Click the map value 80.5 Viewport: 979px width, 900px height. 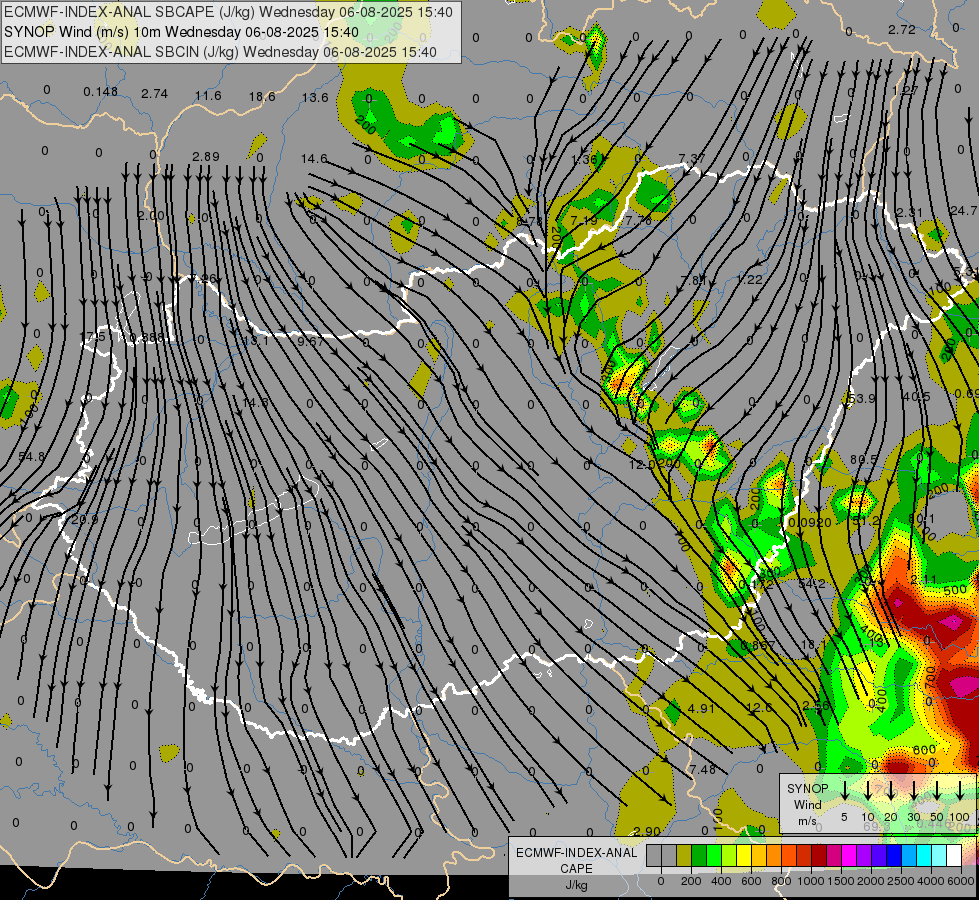(863, 459)
